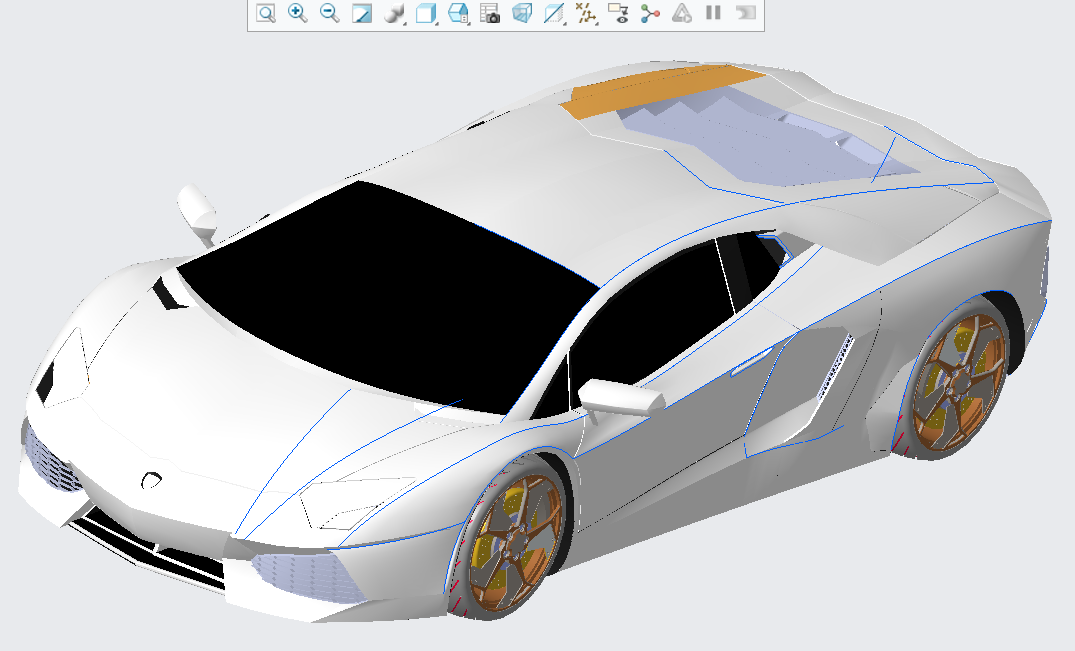
Task: Repaint the graphics window
Action: 361,13
